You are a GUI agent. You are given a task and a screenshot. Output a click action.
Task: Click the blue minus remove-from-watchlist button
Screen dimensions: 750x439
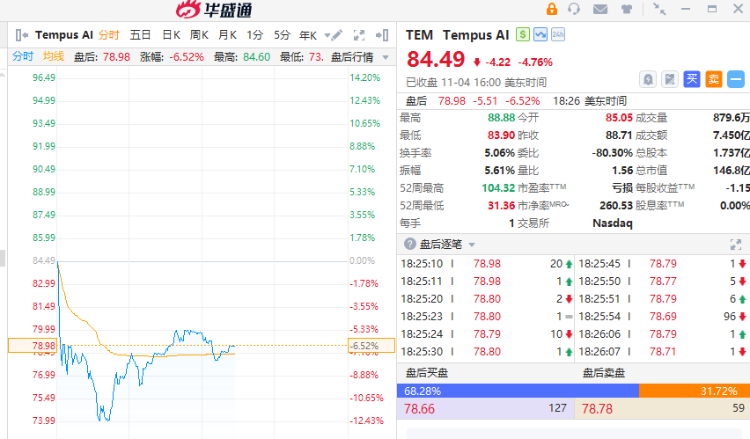point(736,79)
